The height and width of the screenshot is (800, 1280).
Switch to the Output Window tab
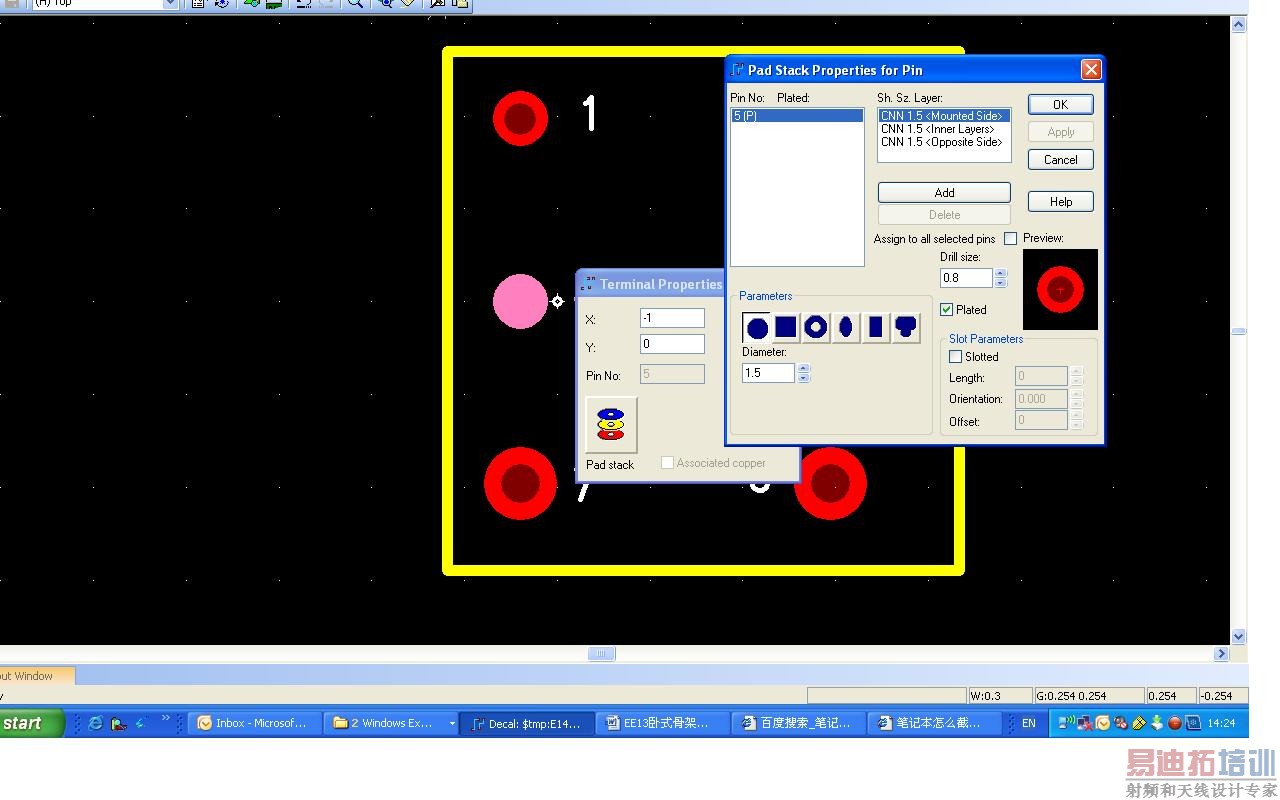[36, 676]
